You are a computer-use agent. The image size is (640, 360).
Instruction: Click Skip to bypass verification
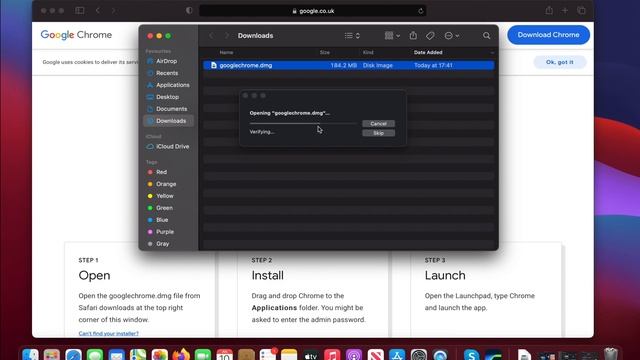pos(378,133)
